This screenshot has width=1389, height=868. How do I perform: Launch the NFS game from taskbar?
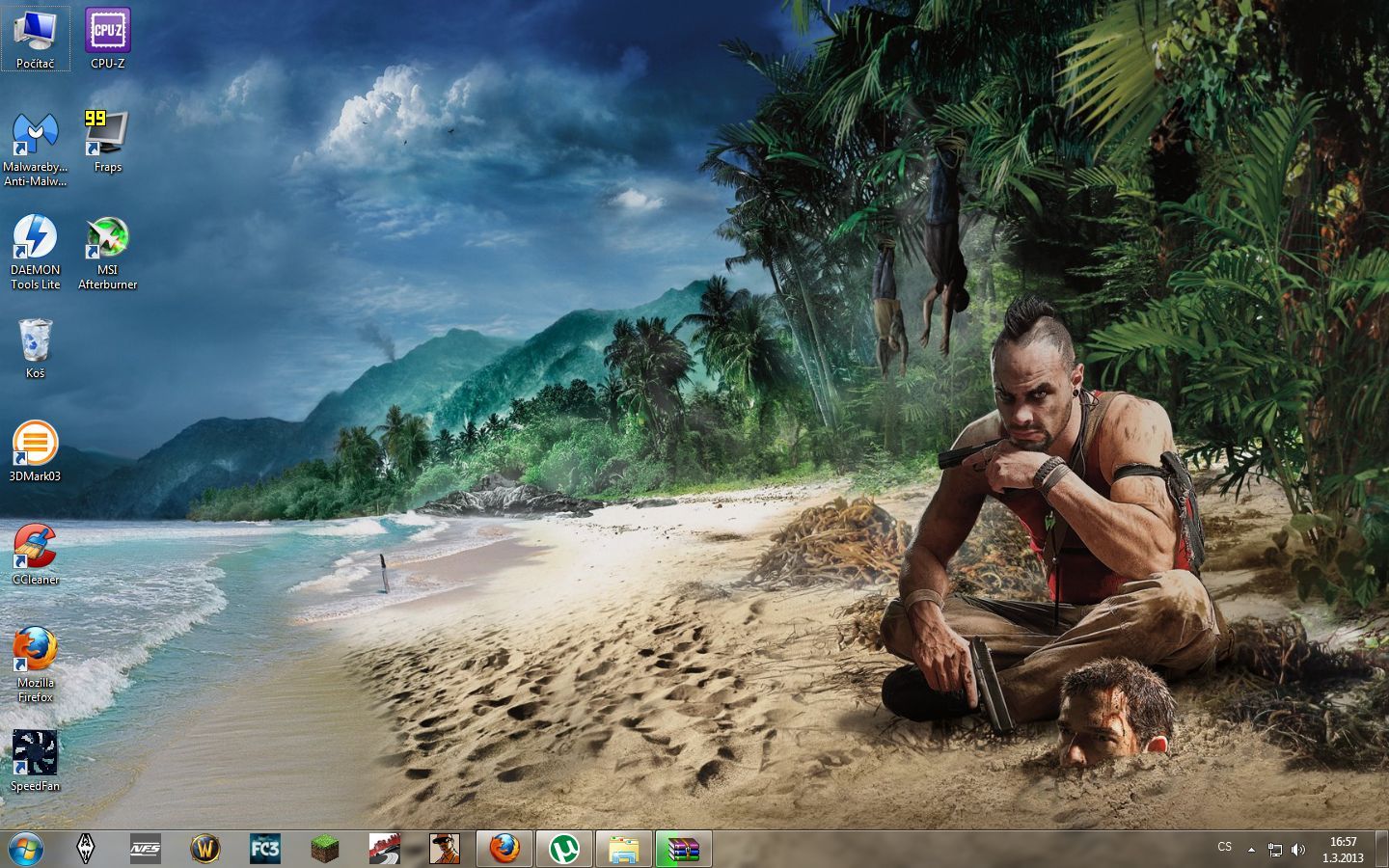(146, 849)
